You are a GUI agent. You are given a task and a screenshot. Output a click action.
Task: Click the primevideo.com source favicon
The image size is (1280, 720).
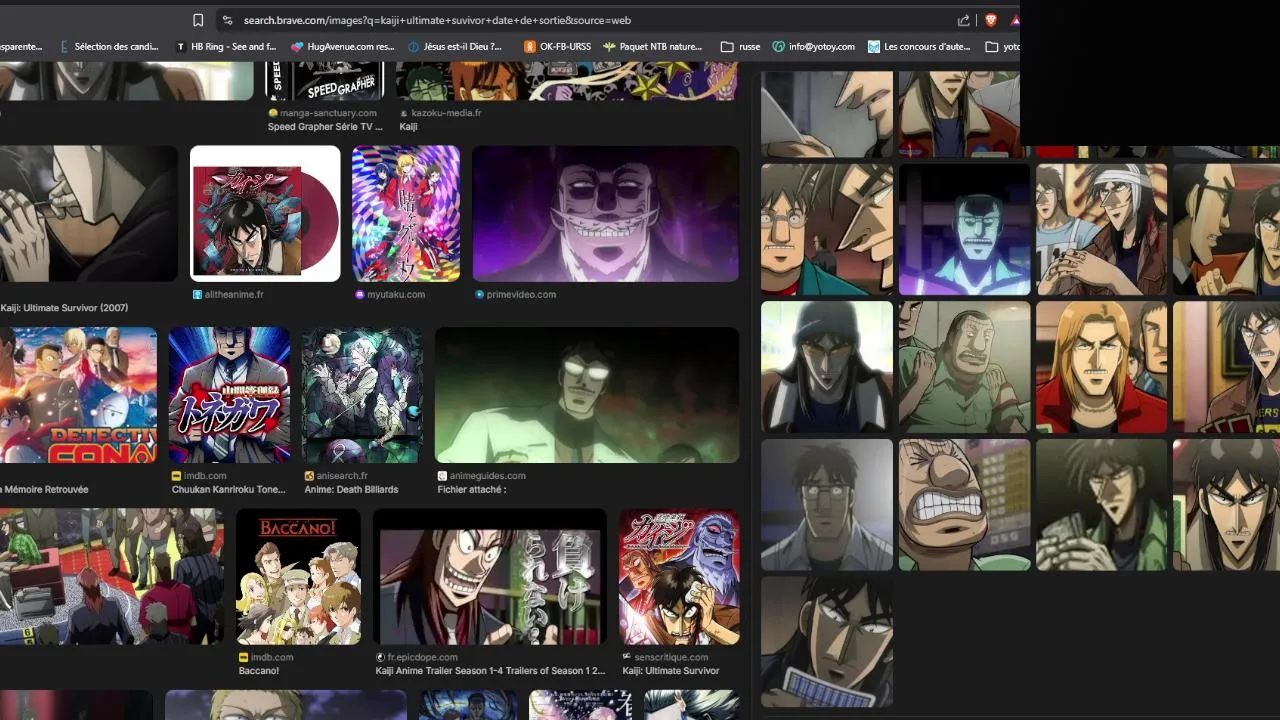pos(480,295)
